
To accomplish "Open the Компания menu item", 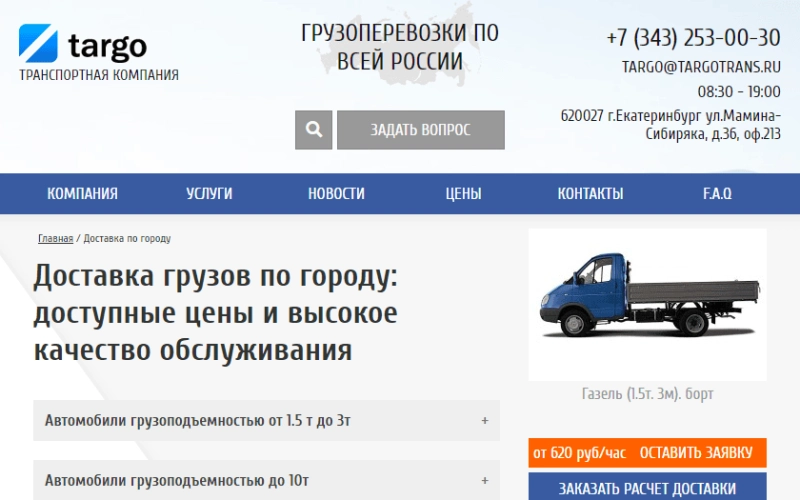I will (x=82, y=194).
